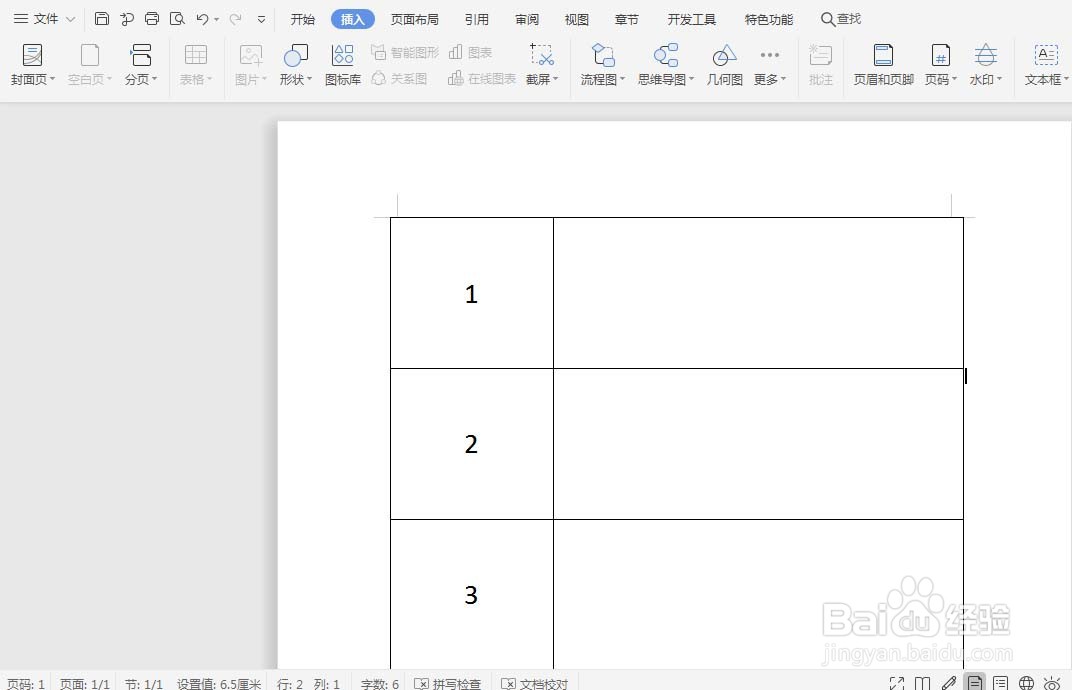Click table cell containing 2
This screenshot has width=1072, height=690.
pos(472,444)
